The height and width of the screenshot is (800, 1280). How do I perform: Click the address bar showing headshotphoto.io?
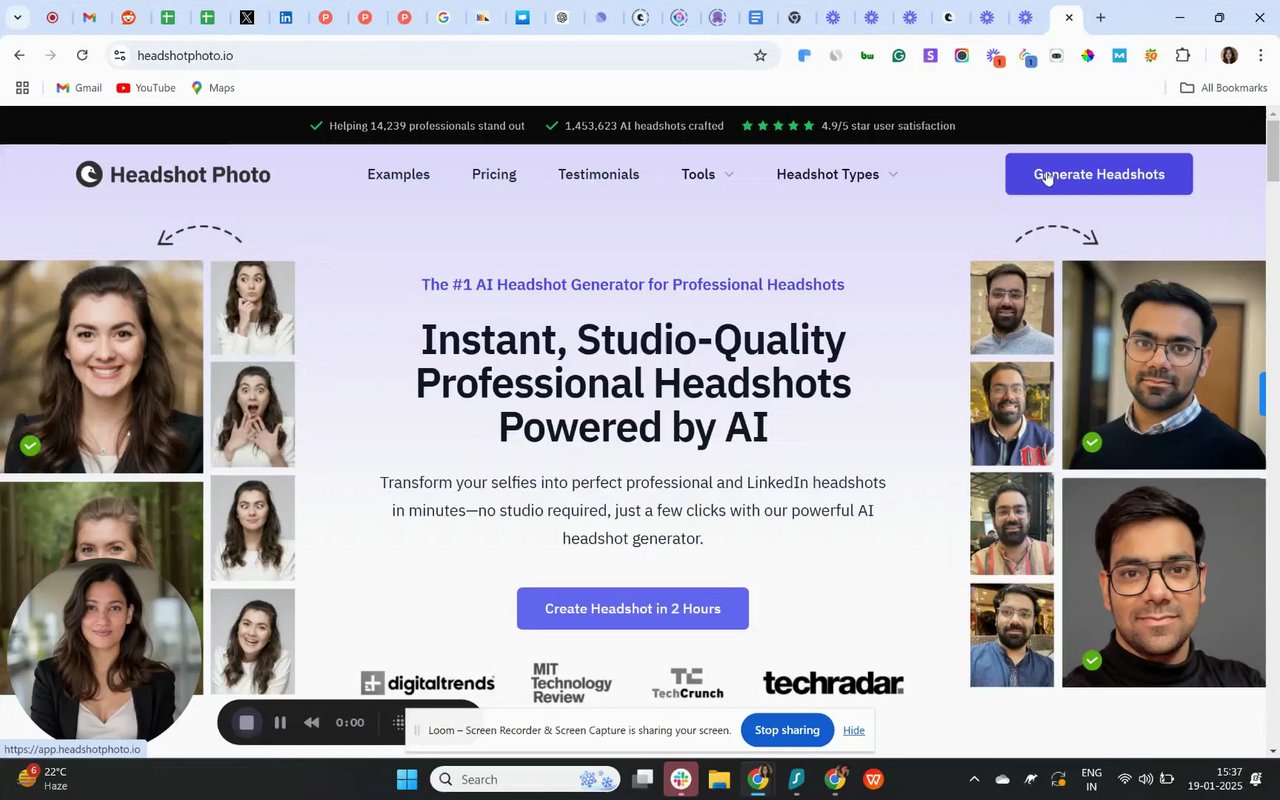(440, 55)
